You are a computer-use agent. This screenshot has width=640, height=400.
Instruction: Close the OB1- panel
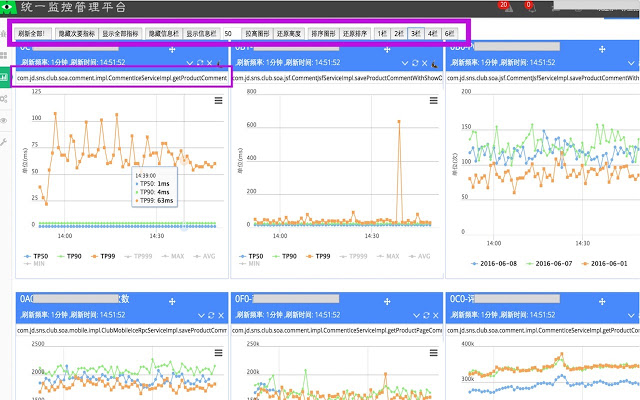pos(424,63)
